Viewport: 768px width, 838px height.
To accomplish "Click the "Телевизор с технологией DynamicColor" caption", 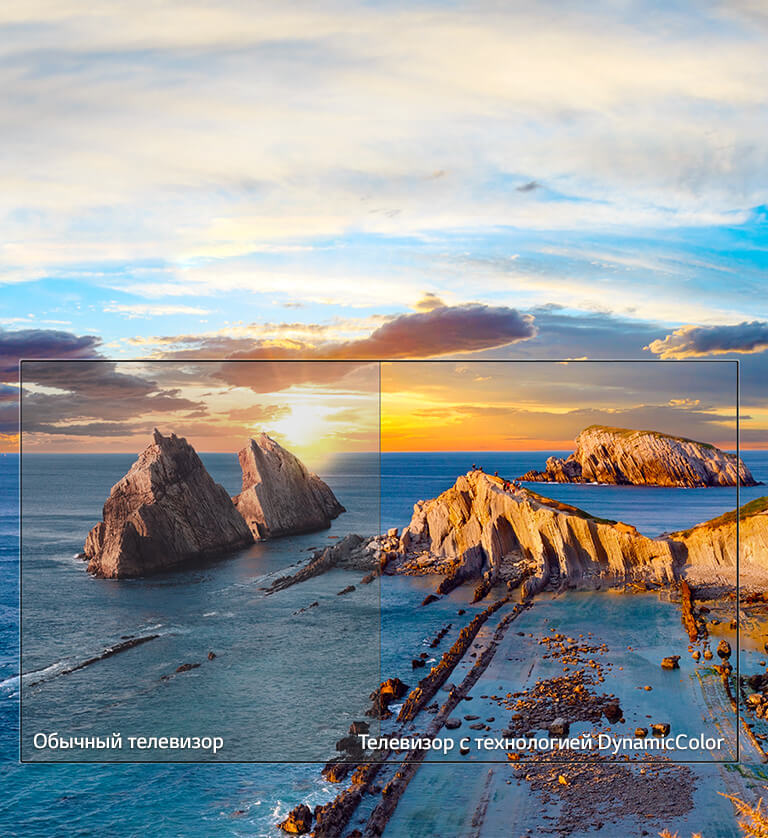I will pyautogui.click(x=540, y=743).
